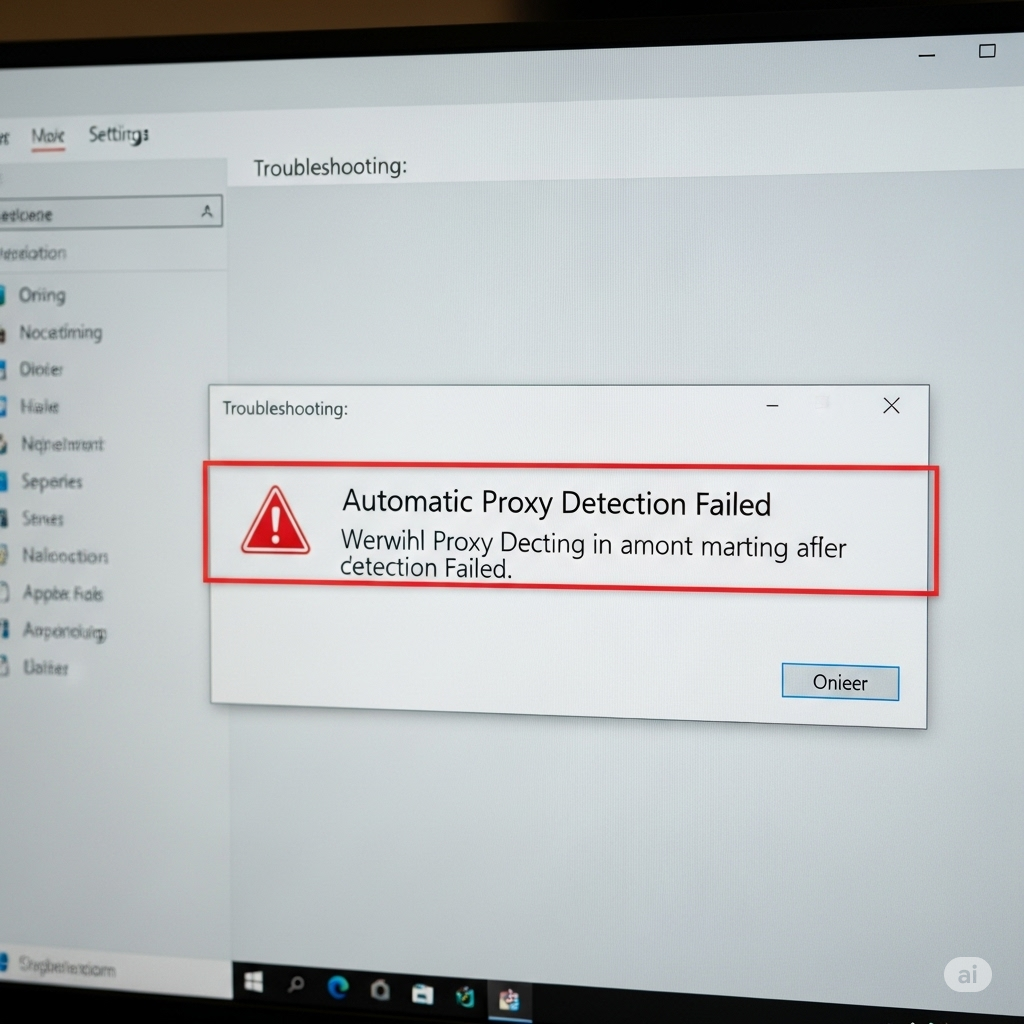Open taskbar search magnifier
Screen dimensions: 1024x1024
[296, 984]
